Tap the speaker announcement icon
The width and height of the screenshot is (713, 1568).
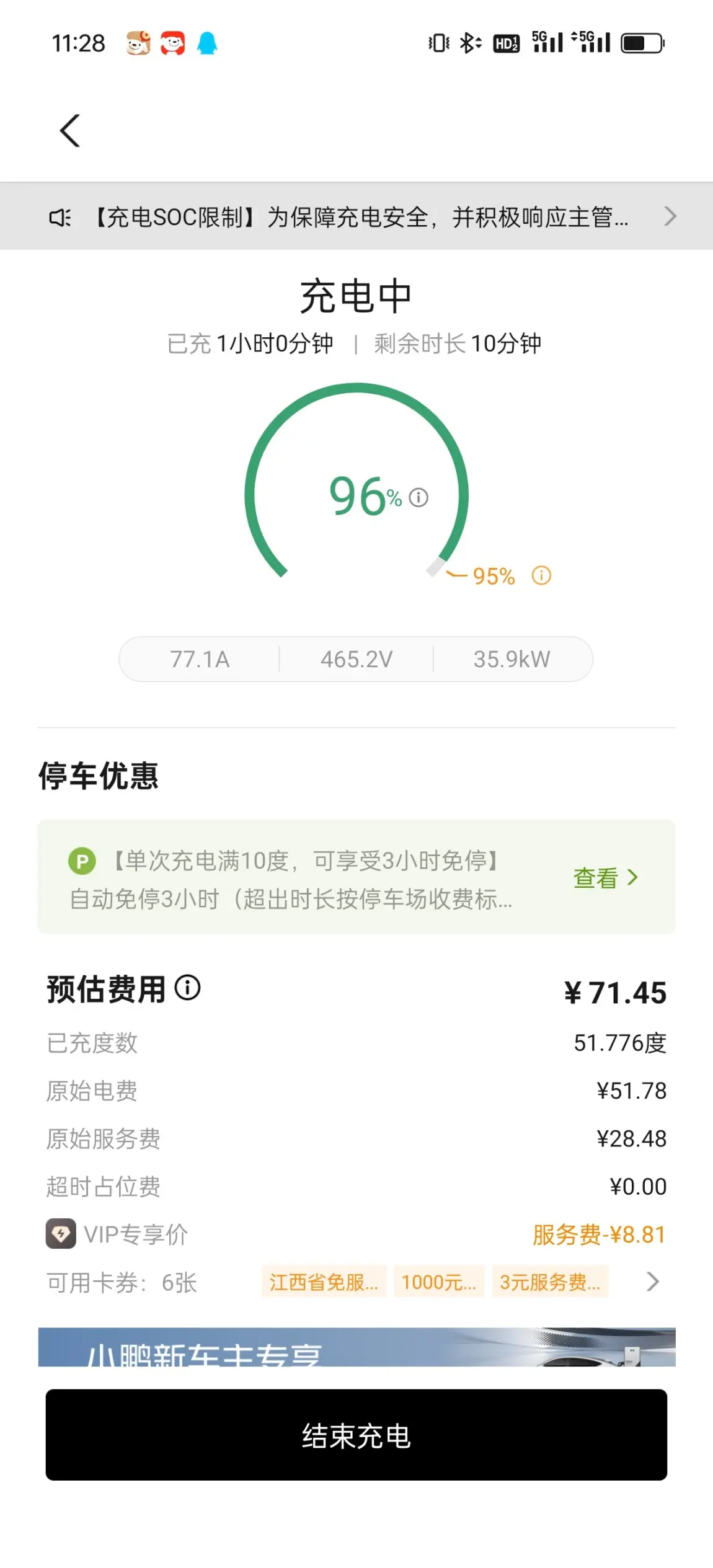[x=60, y=218]
